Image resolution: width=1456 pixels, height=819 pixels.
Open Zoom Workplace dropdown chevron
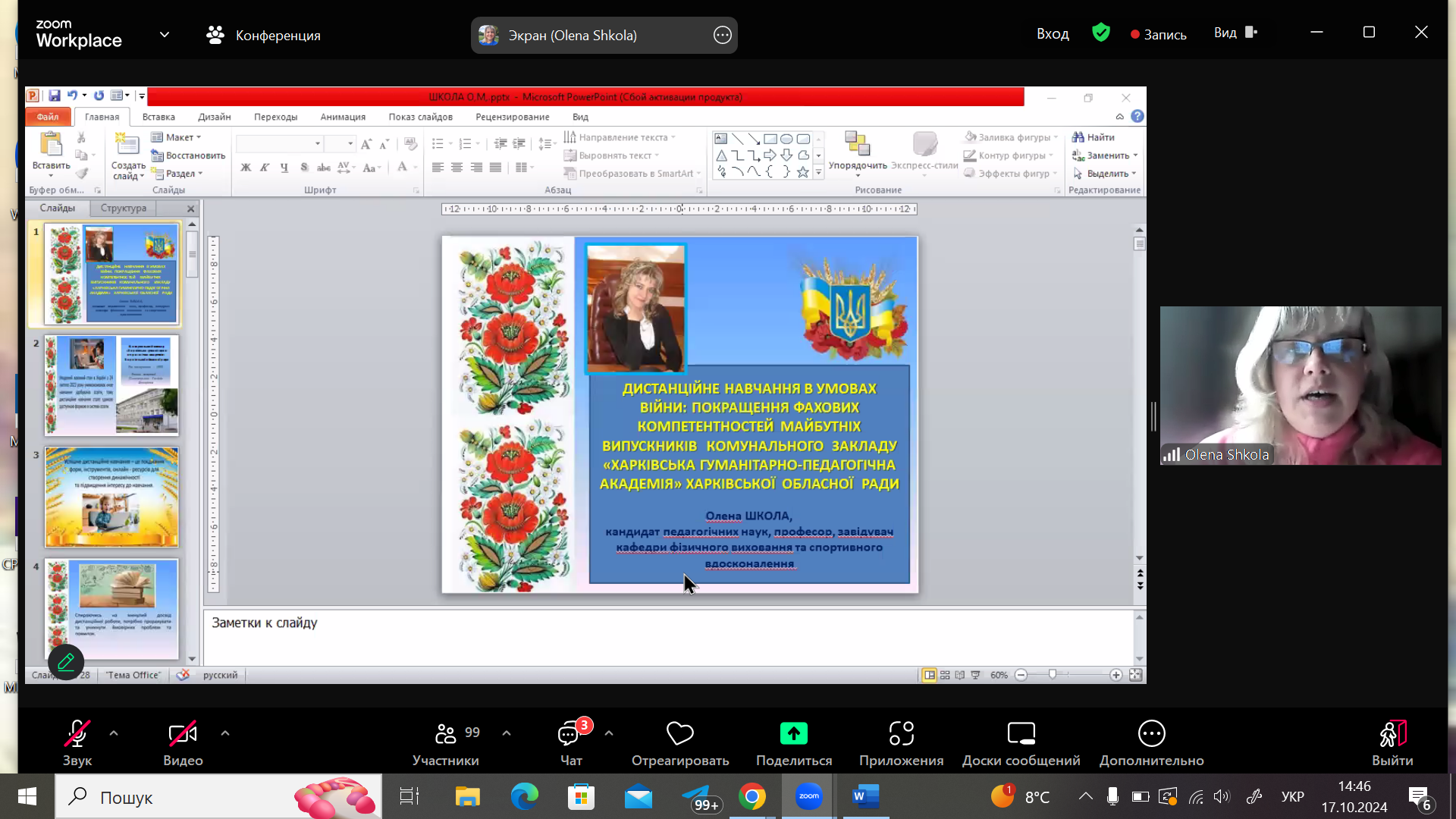tap(165, 35)
